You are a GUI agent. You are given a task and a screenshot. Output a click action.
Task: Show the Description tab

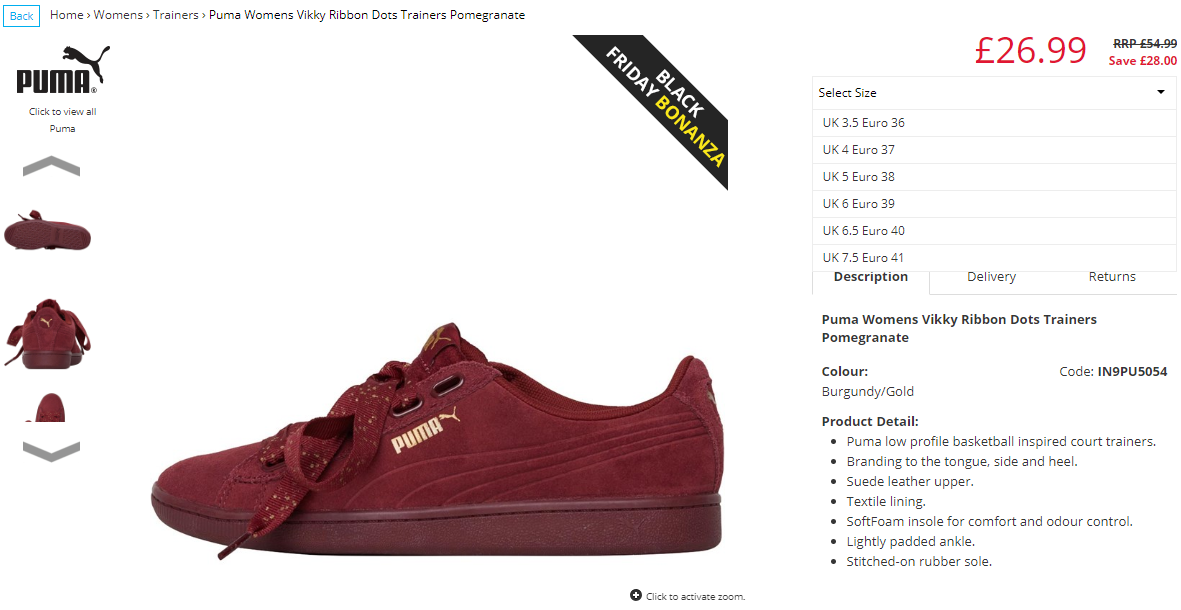pyautogui.click(x=871, y=277)
